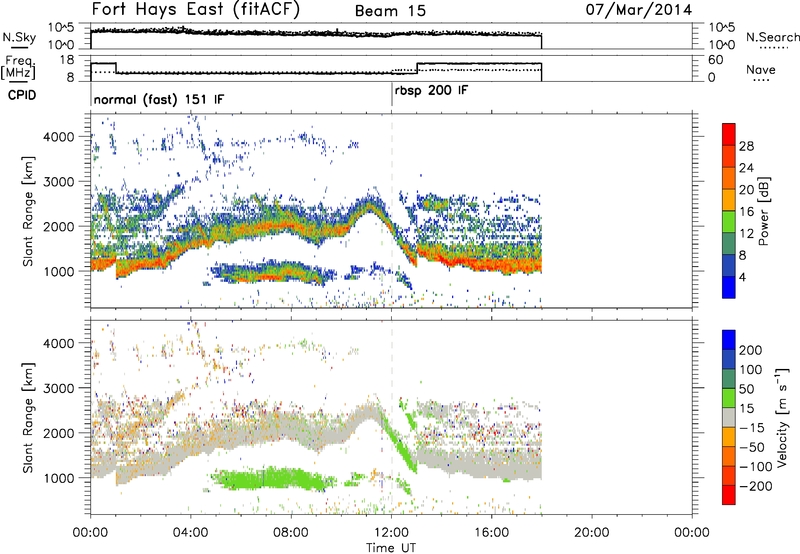
Task: Click the '-200' velocity colorbar value
Action: [756, 486]
